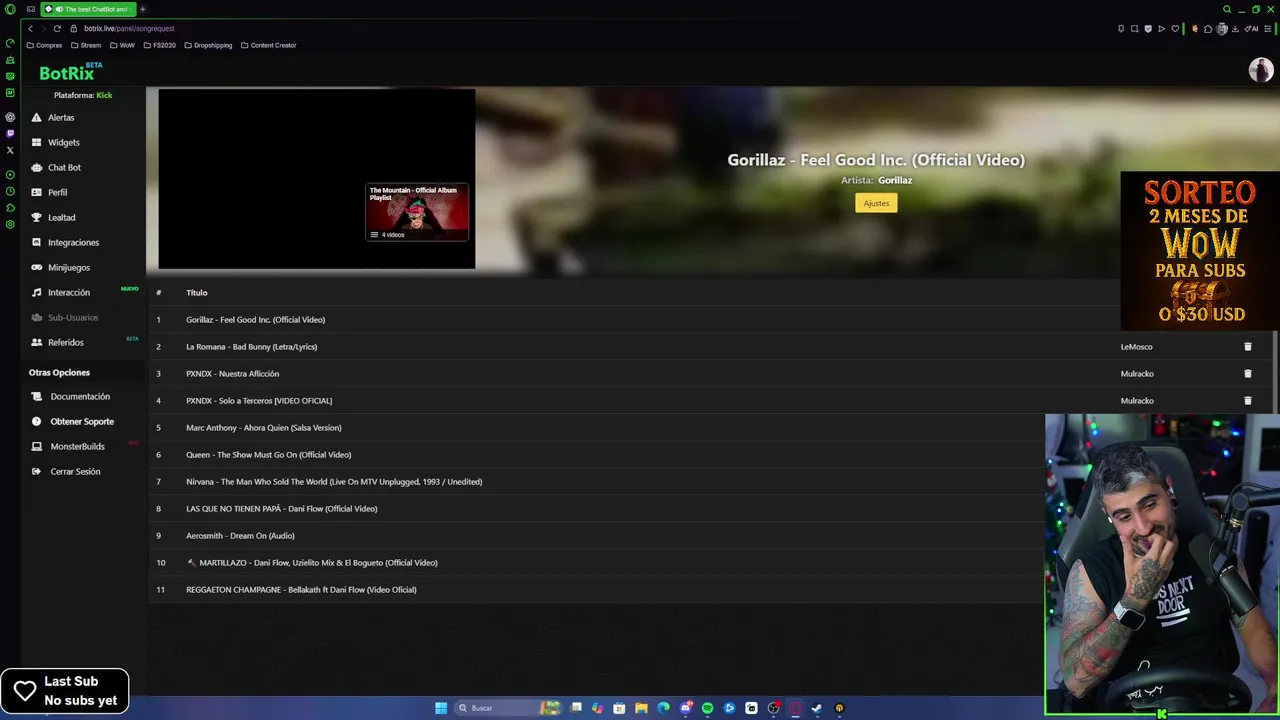
Task: Open the Interacción music note icon
Action: point(36,292)
